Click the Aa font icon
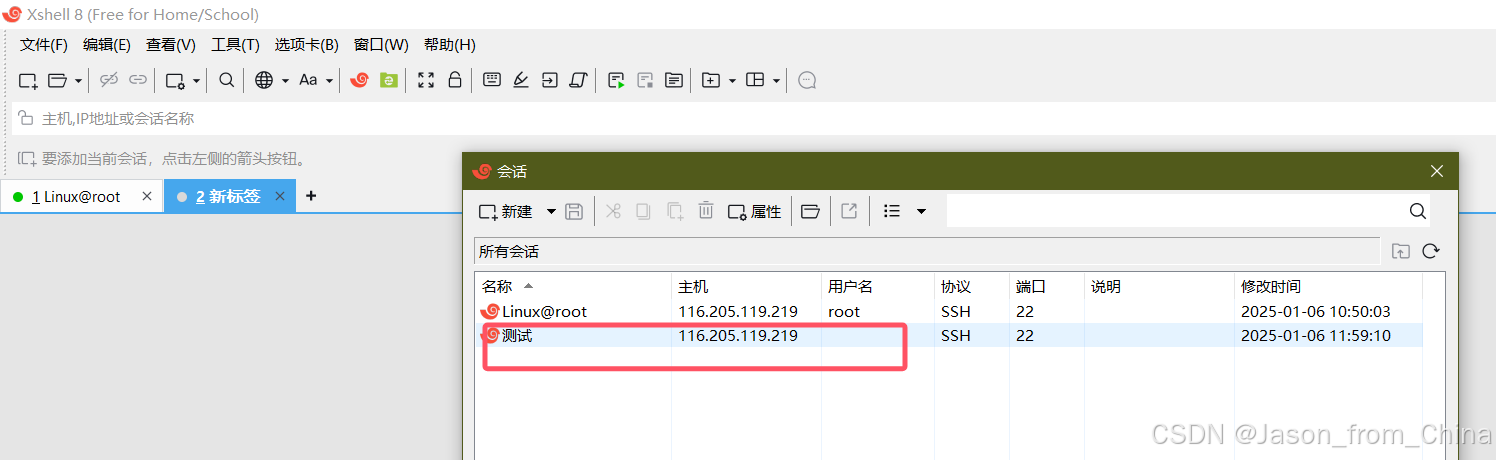1496x460 pixels. click(308, 80)
